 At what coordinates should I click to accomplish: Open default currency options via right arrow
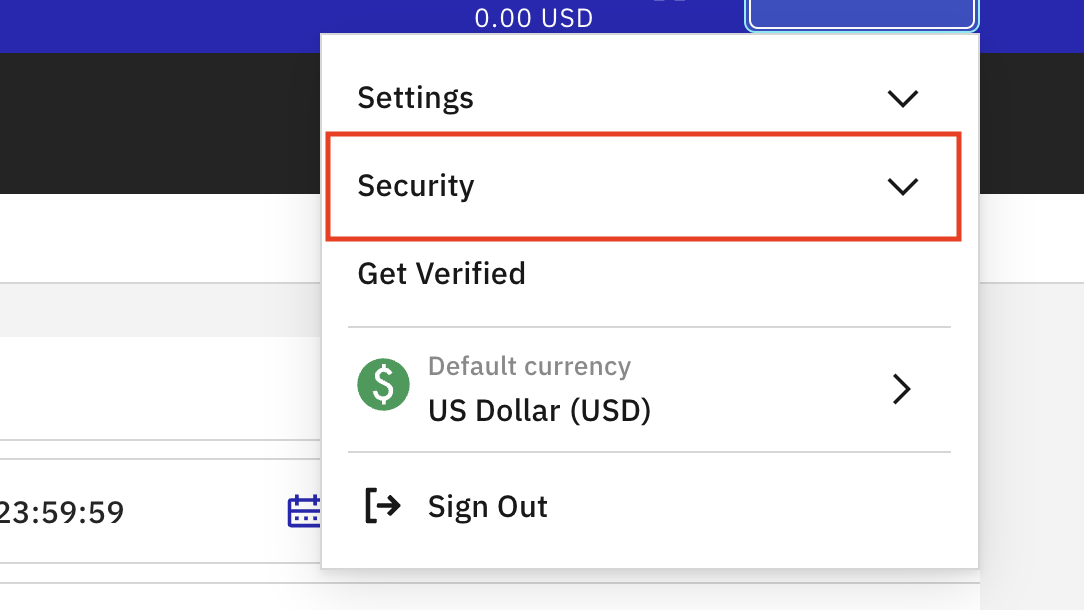901,389
